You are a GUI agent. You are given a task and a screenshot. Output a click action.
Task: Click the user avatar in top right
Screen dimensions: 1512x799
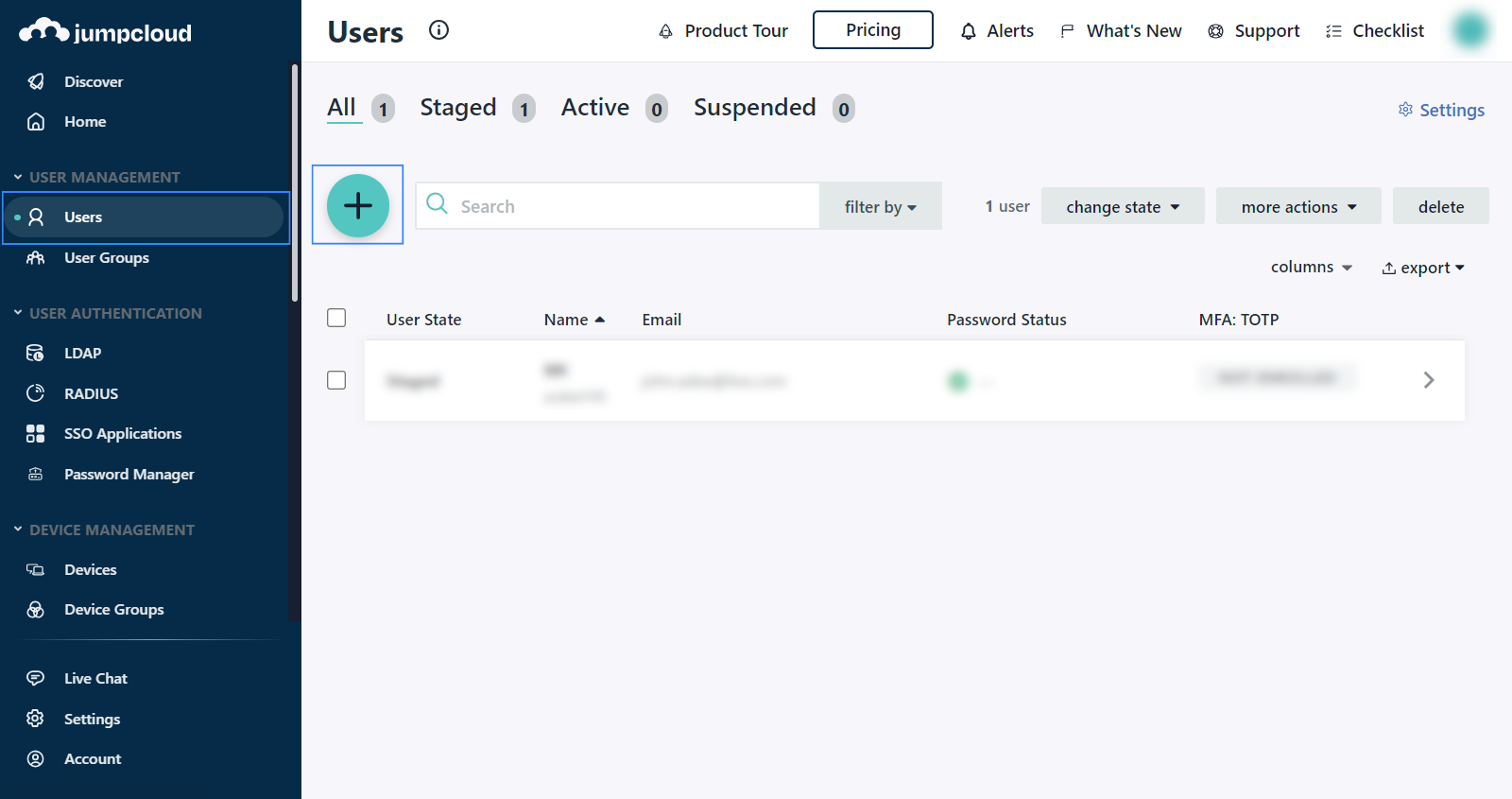(x=1469, y=30)
